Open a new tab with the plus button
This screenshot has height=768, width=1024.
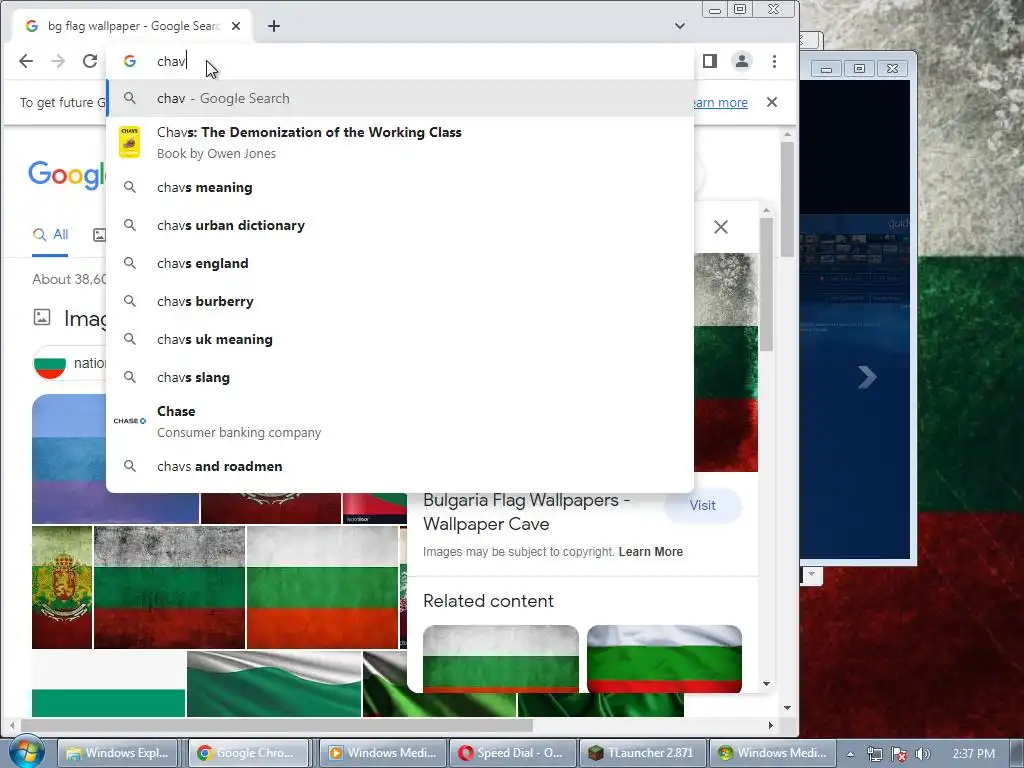coord(274,26)
